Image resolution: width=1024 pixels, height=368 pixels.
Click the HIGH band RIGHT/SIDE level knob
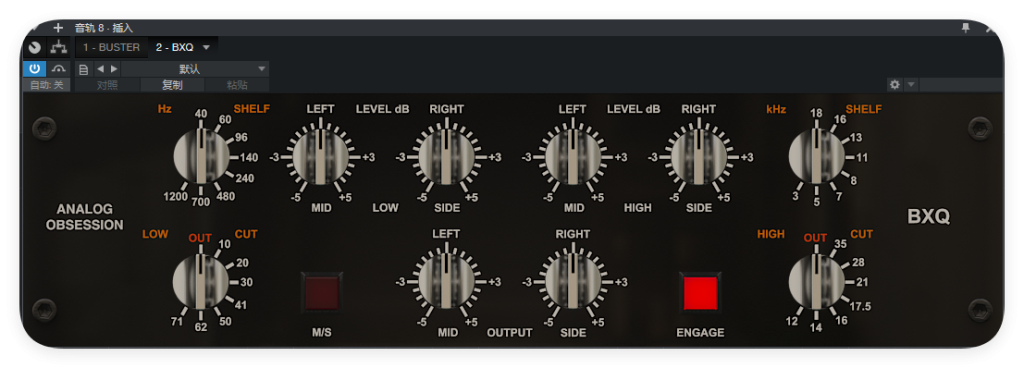[698, 157]
